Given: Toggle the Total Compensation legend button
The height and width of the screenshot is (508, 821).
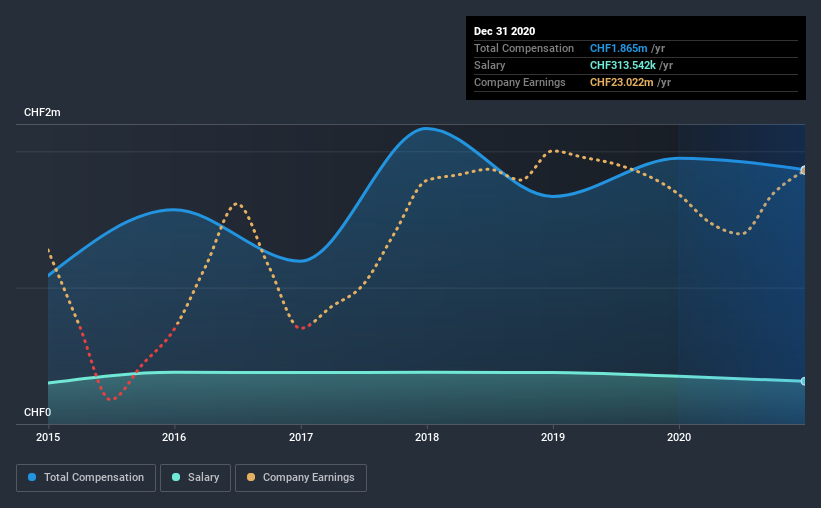Looking at the screenshot, I should (86, 478).
